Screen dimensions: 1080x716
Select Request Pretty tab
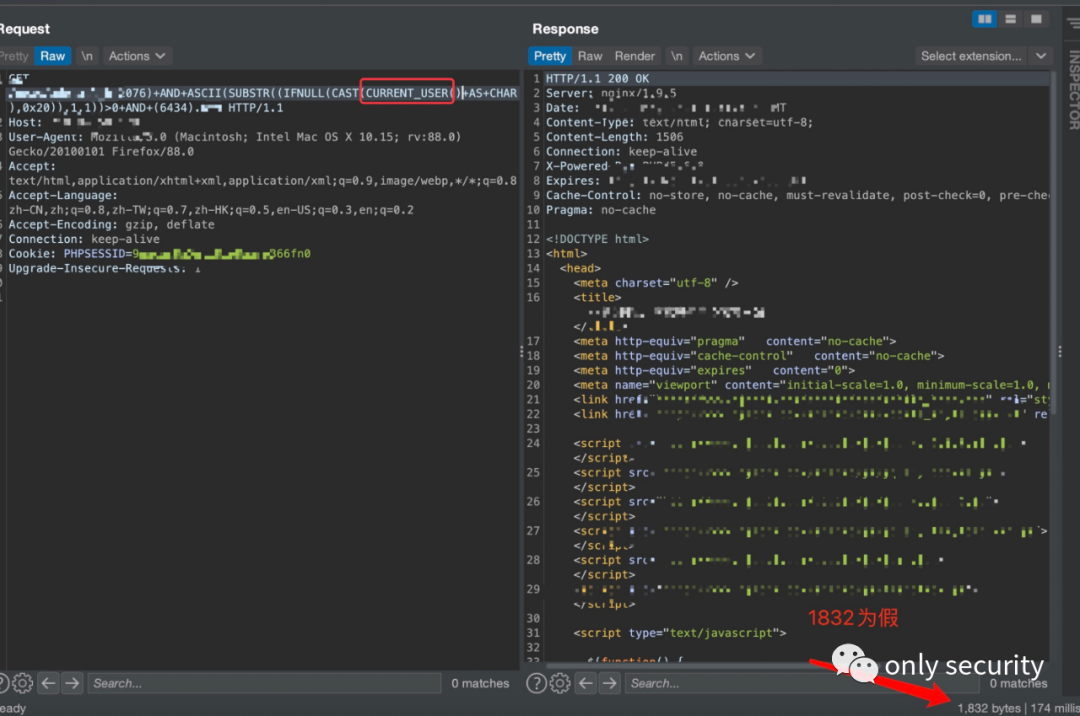tap(14, 56)
